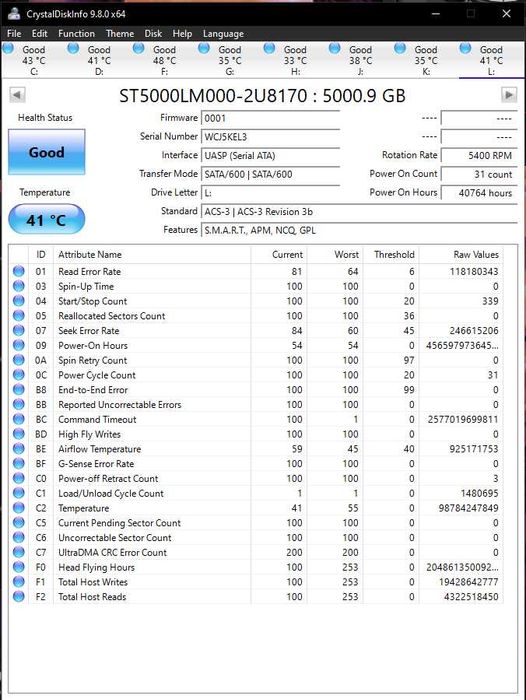The height and width of the screenshot is (700, 526).
Task: Click the Firmware field showing 0001
Action: click(x=270, y=118)
